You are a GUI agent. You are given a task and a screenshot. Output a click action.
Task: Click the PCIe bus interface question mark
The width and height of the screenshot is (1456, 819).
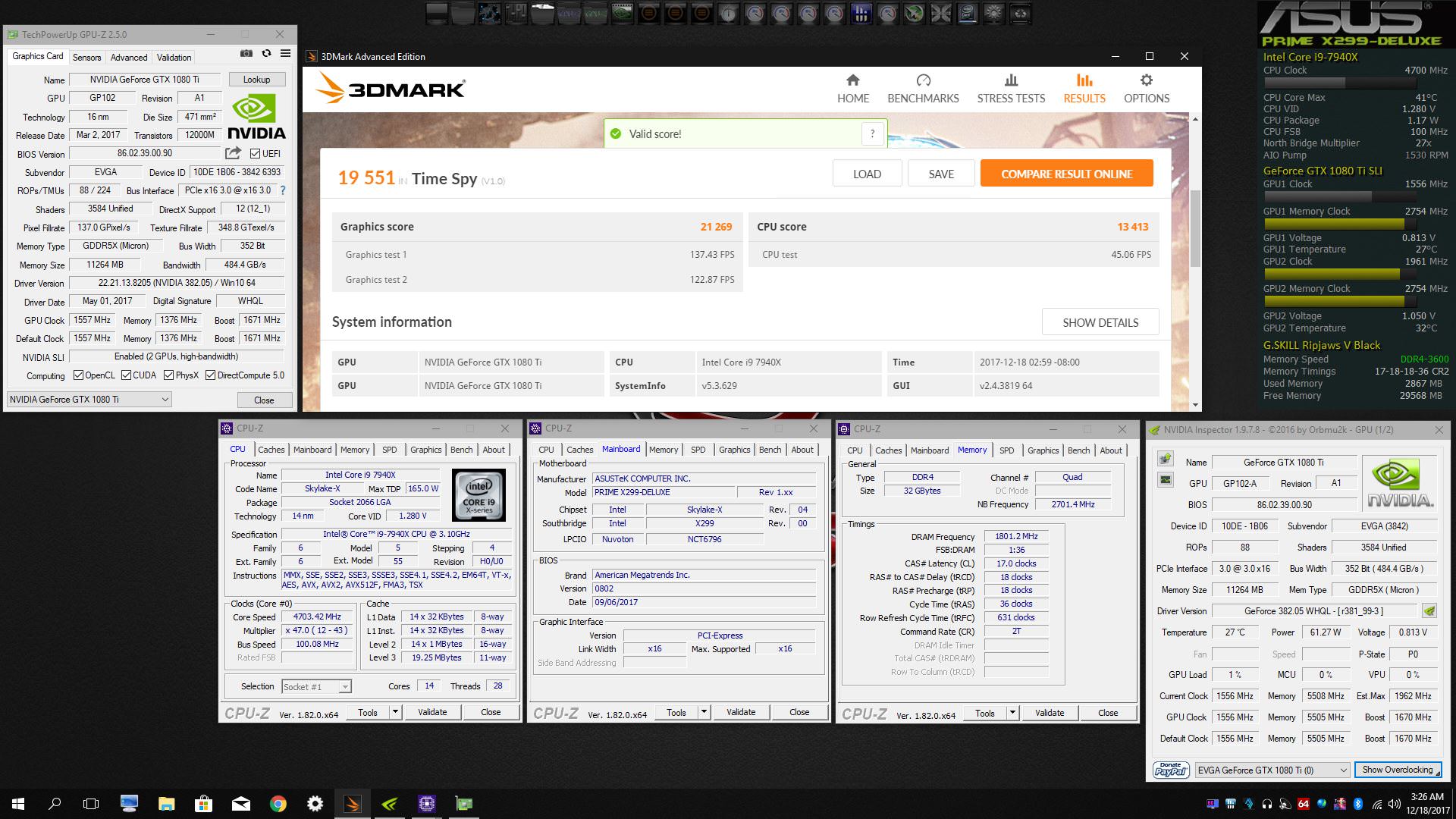tap(283, 190)
